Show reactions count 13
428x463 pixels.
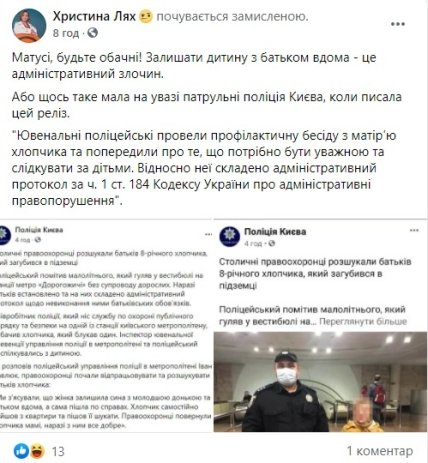[58, 451]
